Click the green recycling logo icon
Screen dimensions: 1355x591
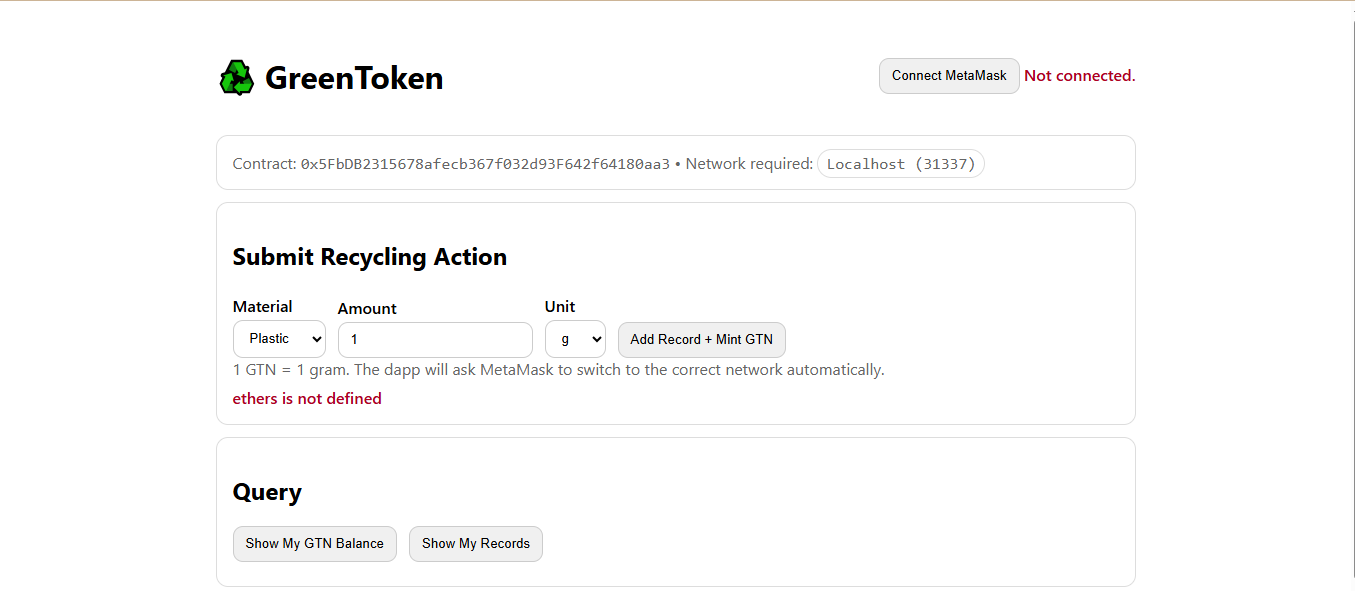(x=237, y=77)
